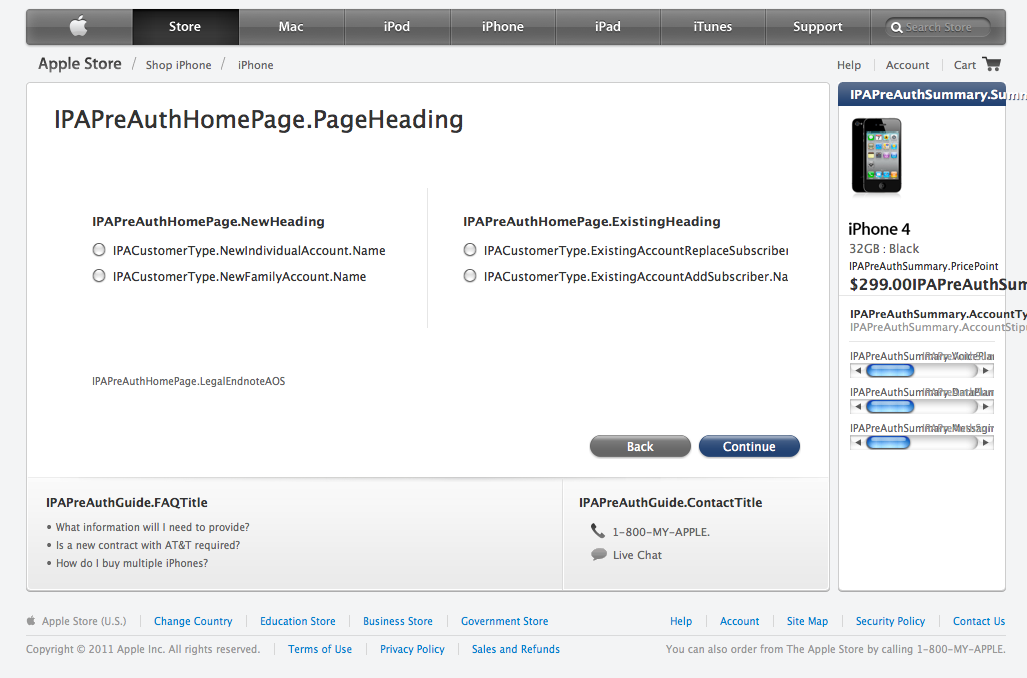Open the iPod tab
The width and height of the screenshot is (1027, 678).
pos(397,27)
